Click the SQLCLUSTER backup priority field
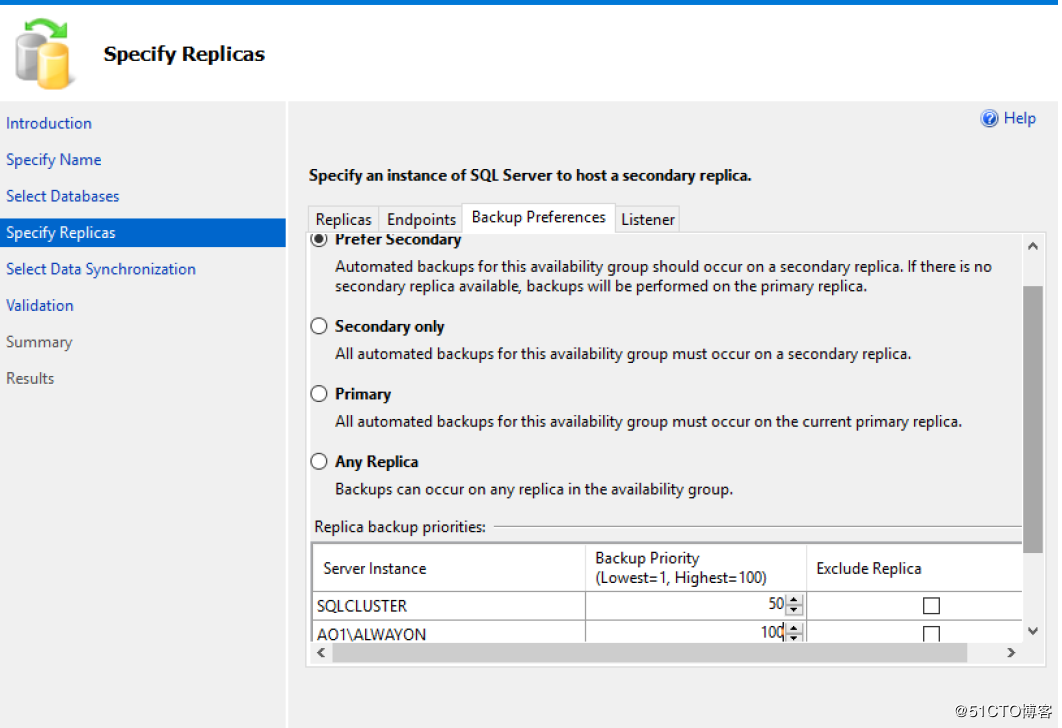 687,605
